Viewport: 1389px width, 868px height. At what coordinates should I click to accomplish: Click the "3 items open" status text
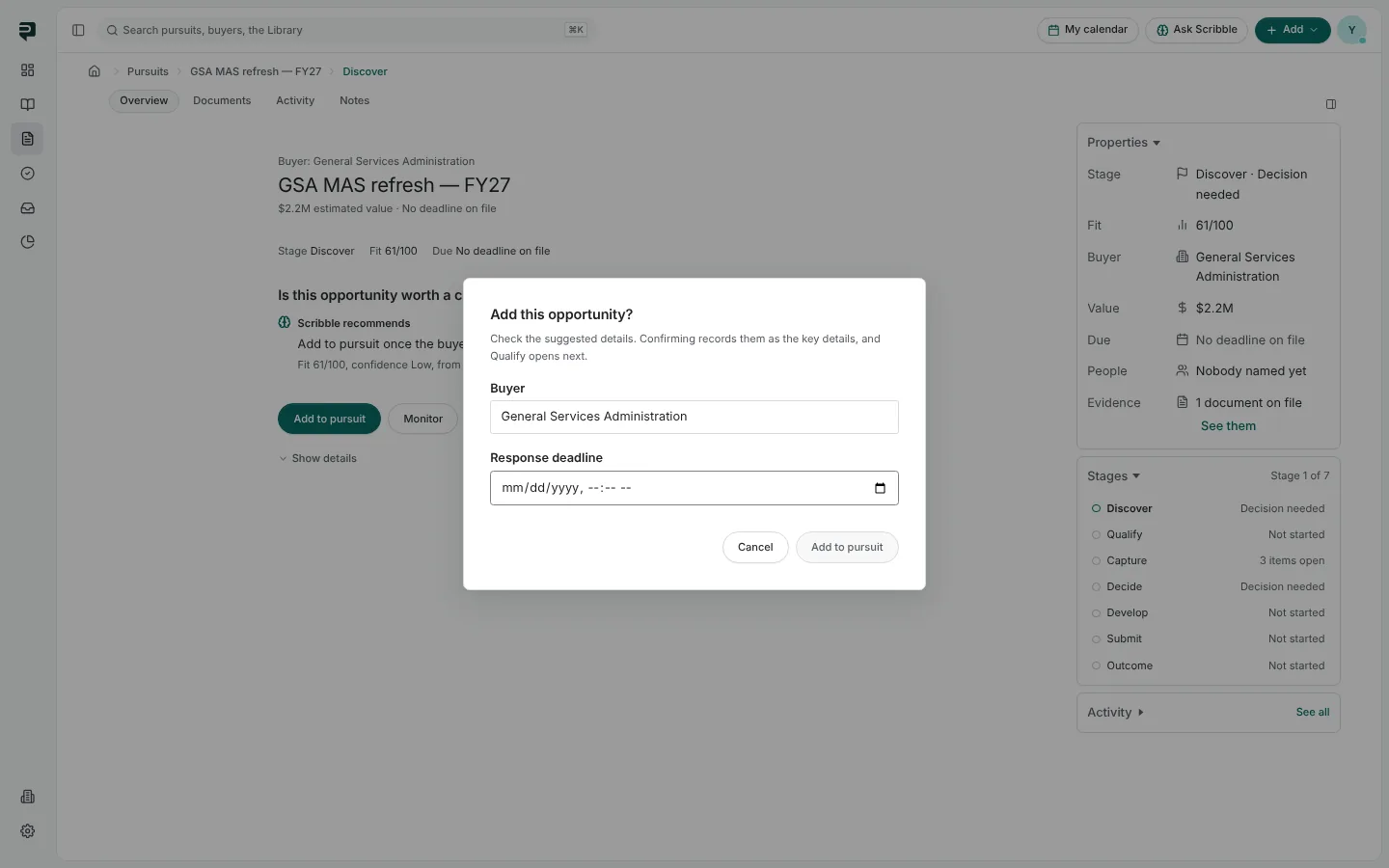(x=1292, y=560)
